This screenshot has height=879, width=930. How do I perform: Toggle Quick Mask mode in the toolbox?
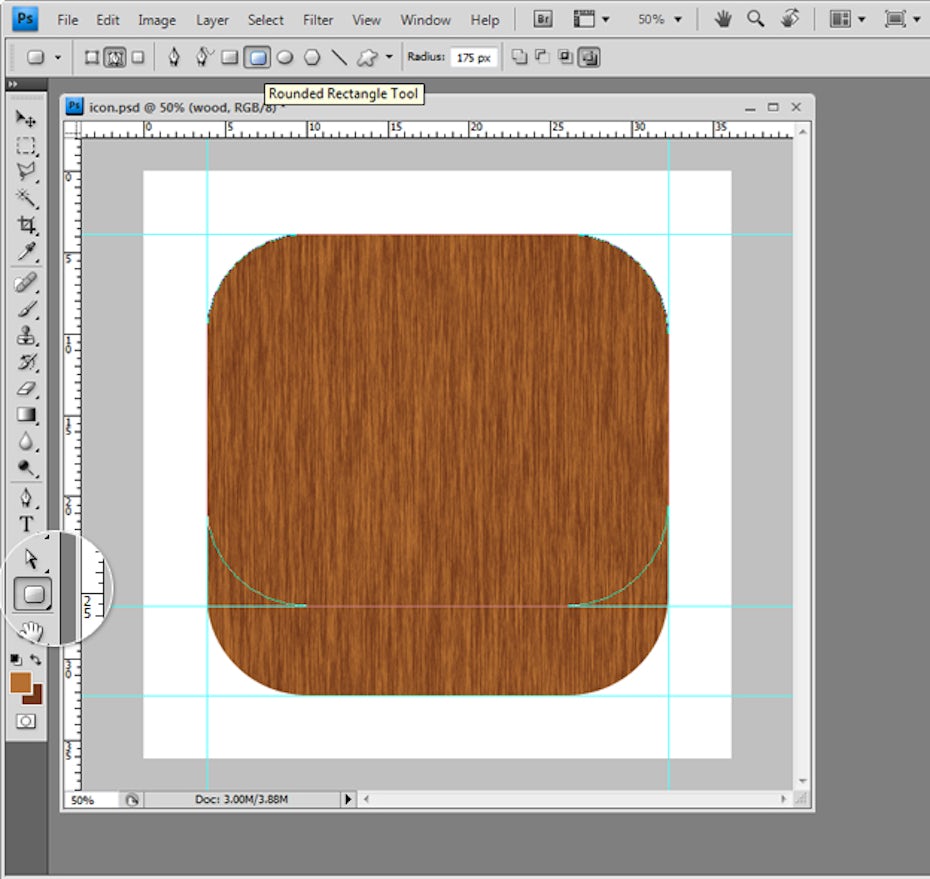tap(26, 720)
